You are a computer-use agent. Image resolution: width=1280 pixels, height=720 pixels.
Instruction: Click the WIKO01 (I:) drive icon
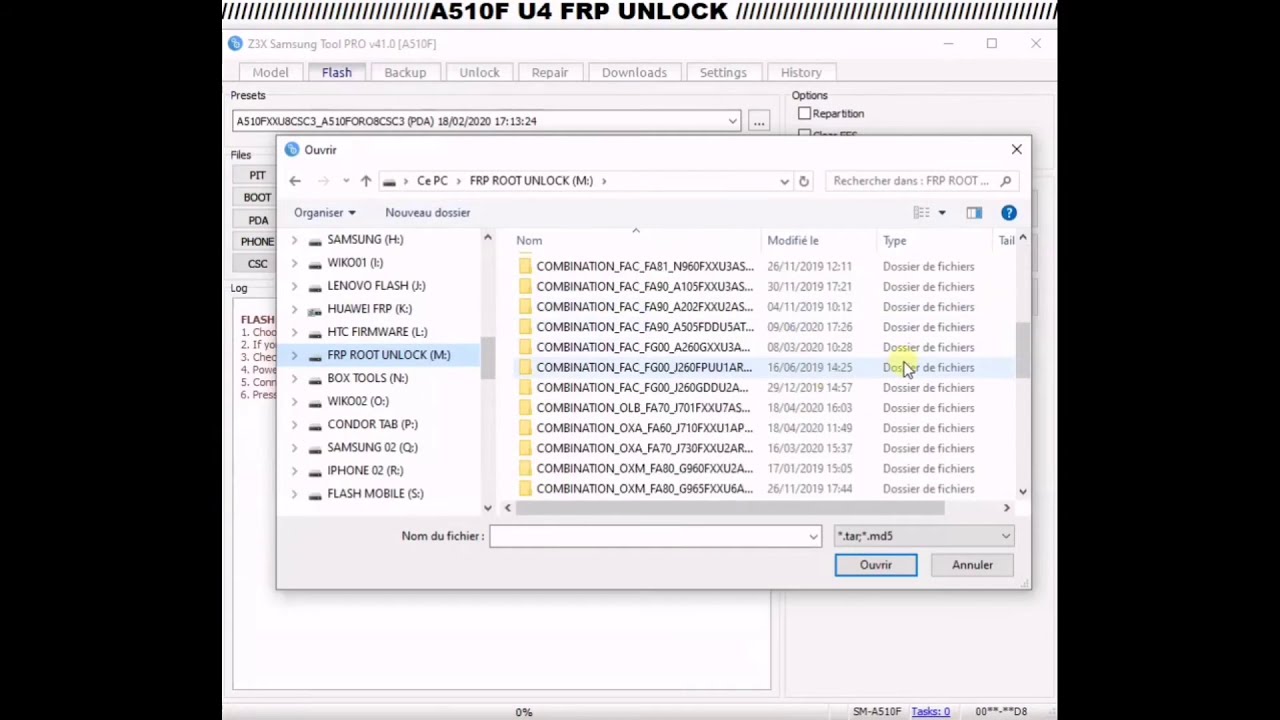(315, 263)
